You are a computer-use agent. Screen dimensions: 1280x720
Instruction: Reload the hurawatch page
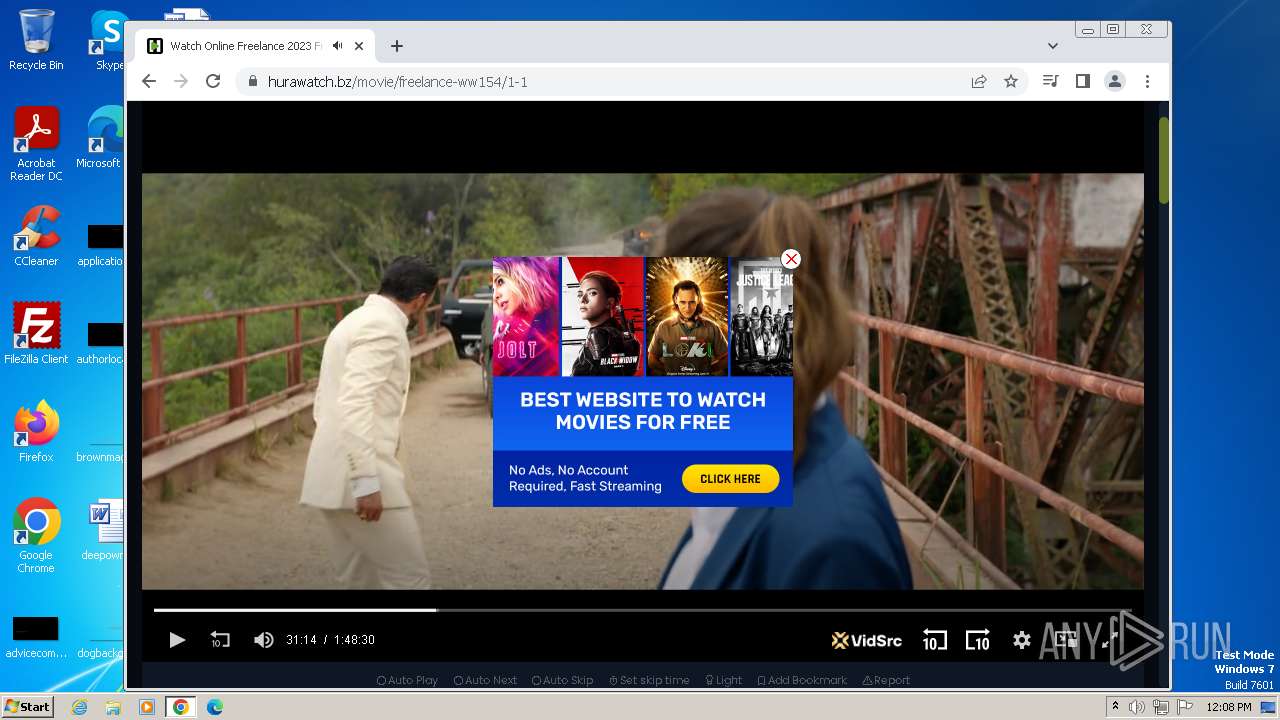(213, 82)
